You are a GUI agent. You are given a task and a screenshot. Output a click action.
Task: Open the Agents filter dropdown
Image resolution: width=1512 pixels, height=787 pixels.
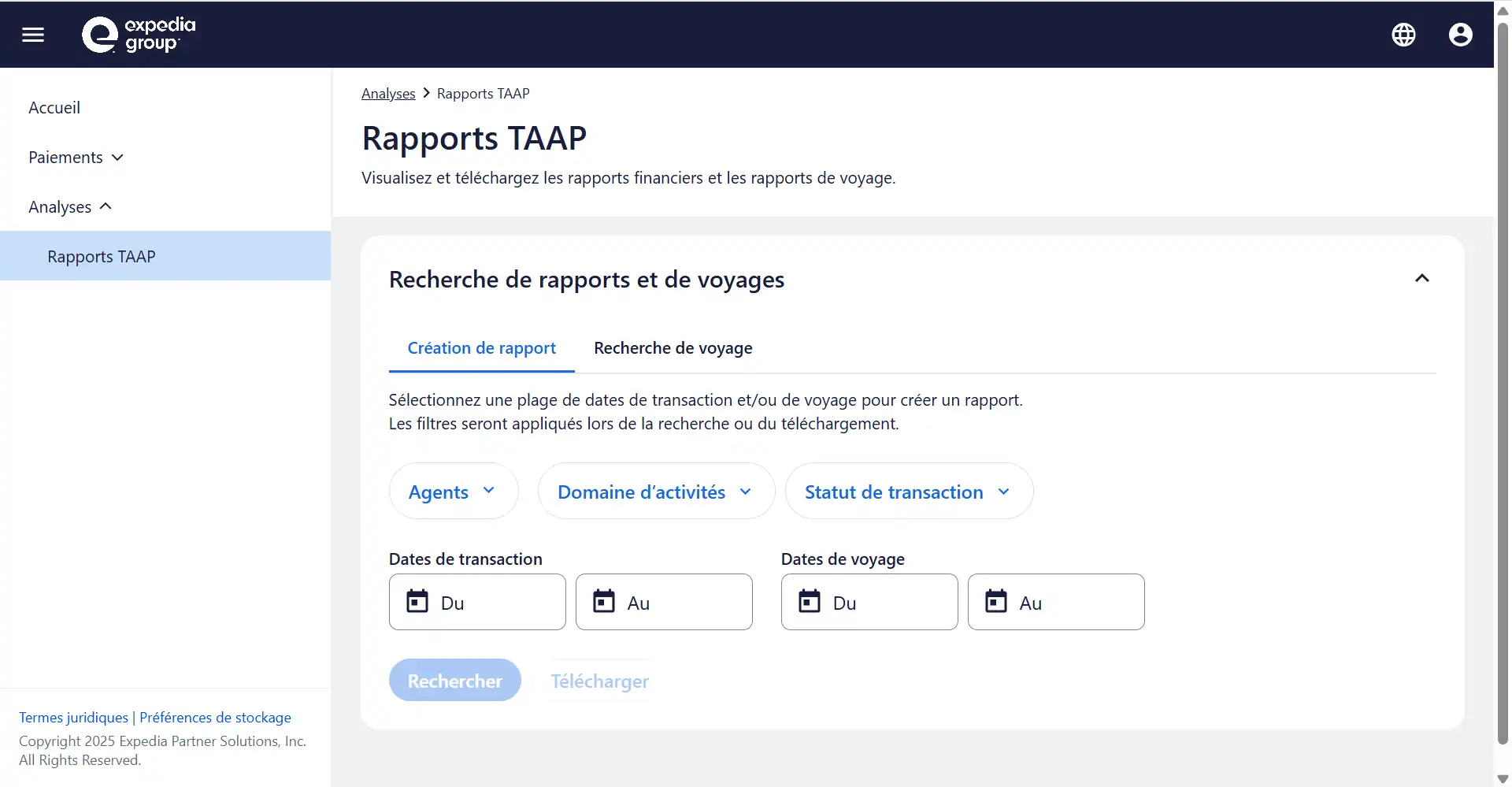click(453, 492)
